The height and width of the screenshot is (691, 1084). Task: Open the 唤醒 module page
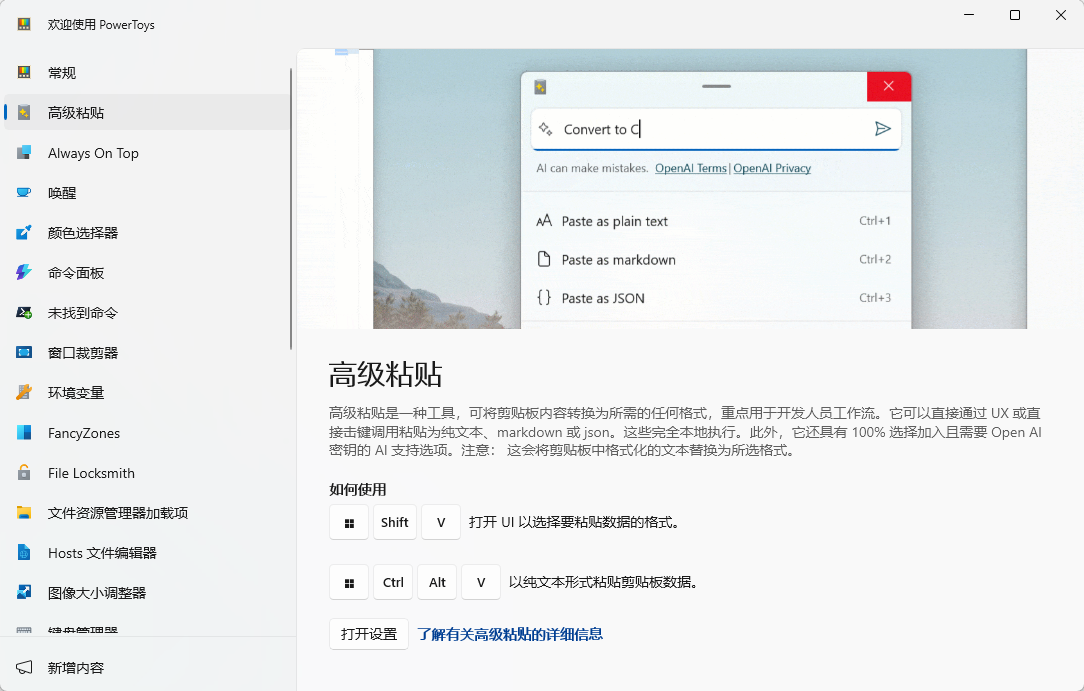147,192
